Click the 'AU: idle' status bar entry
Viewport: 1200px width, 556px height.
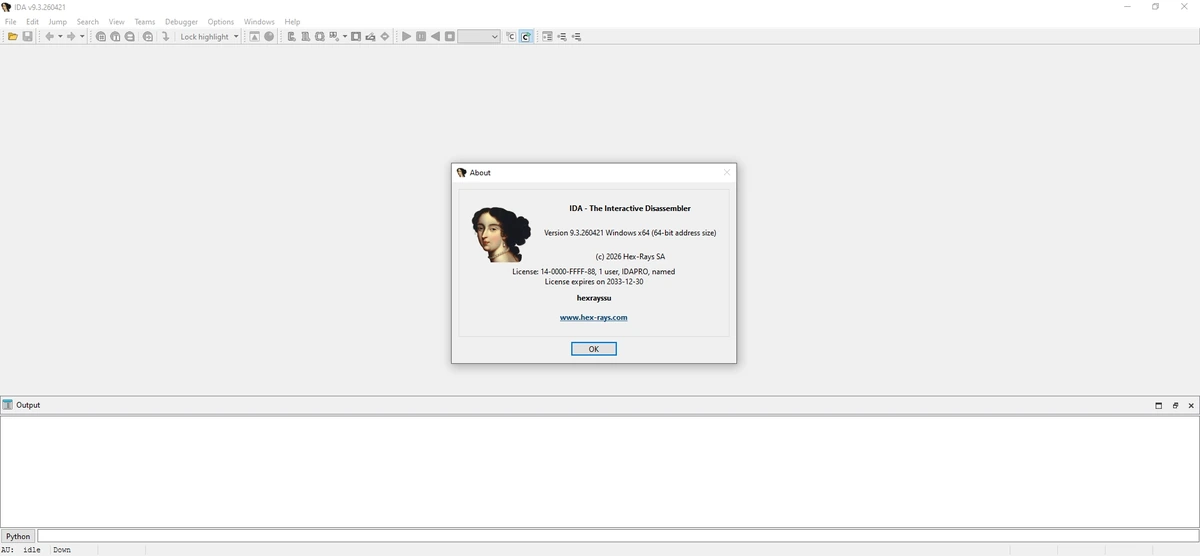tap(21, 550)
